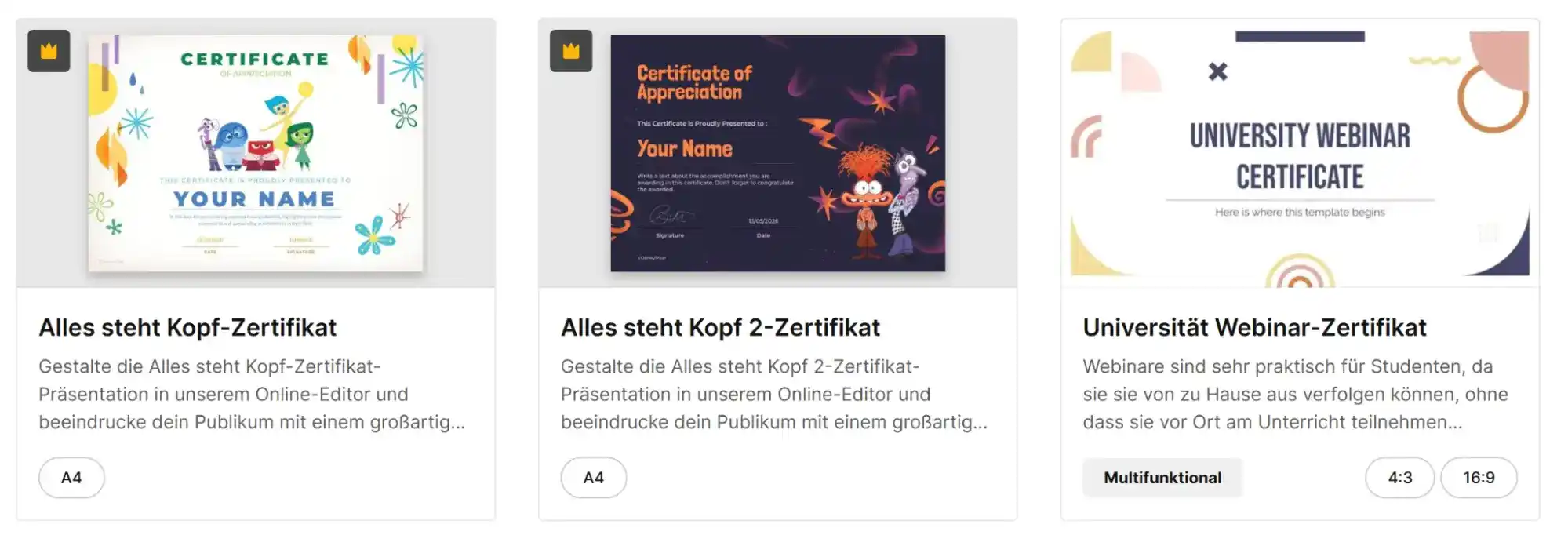
Task: Click the orange ring shape in the webinar thumbnail
Action: pyautogui.click(x=1493, y=98)
